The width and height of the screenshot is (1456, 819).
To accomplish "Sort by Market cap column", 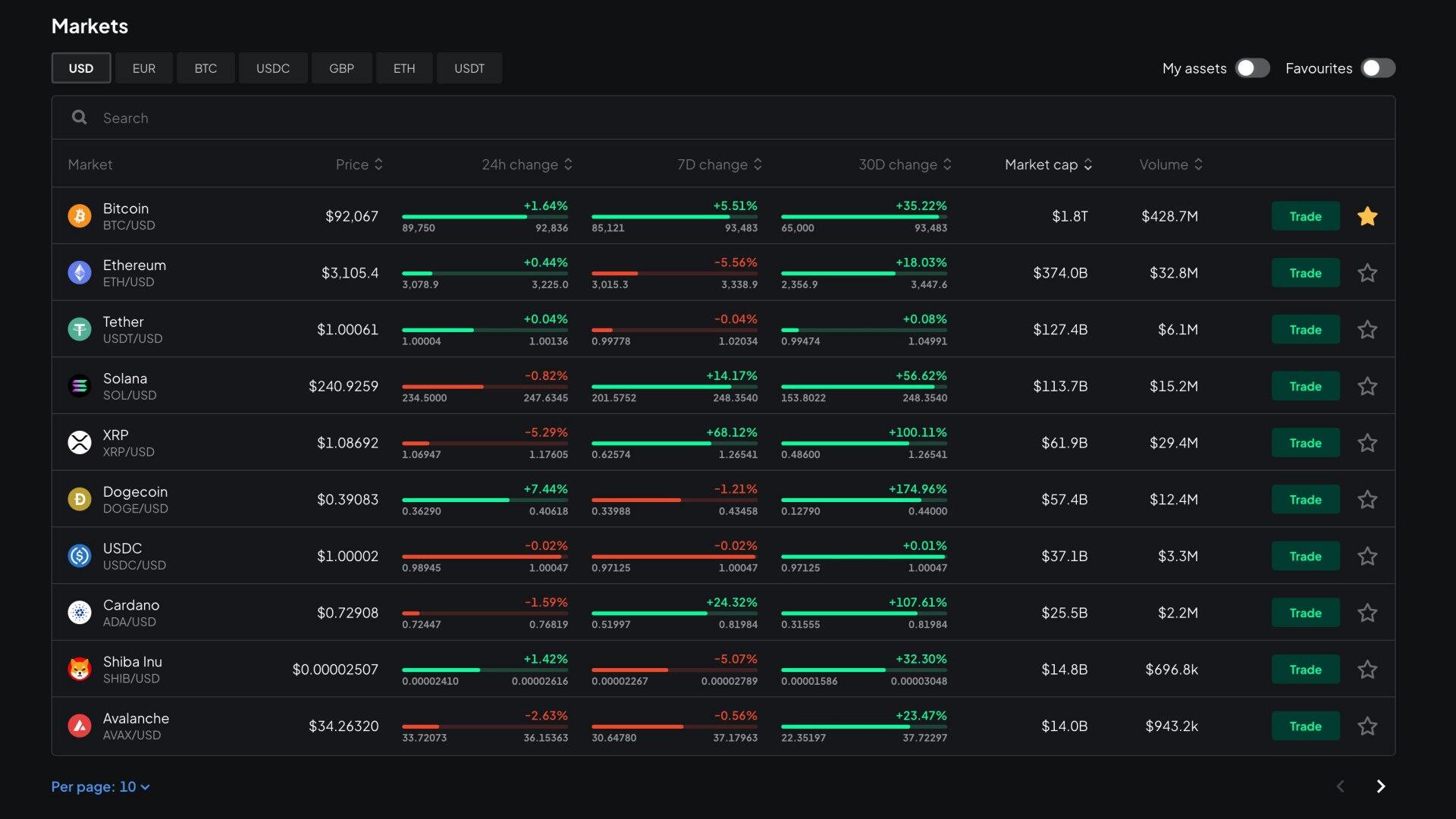I will pos(1049,165).
